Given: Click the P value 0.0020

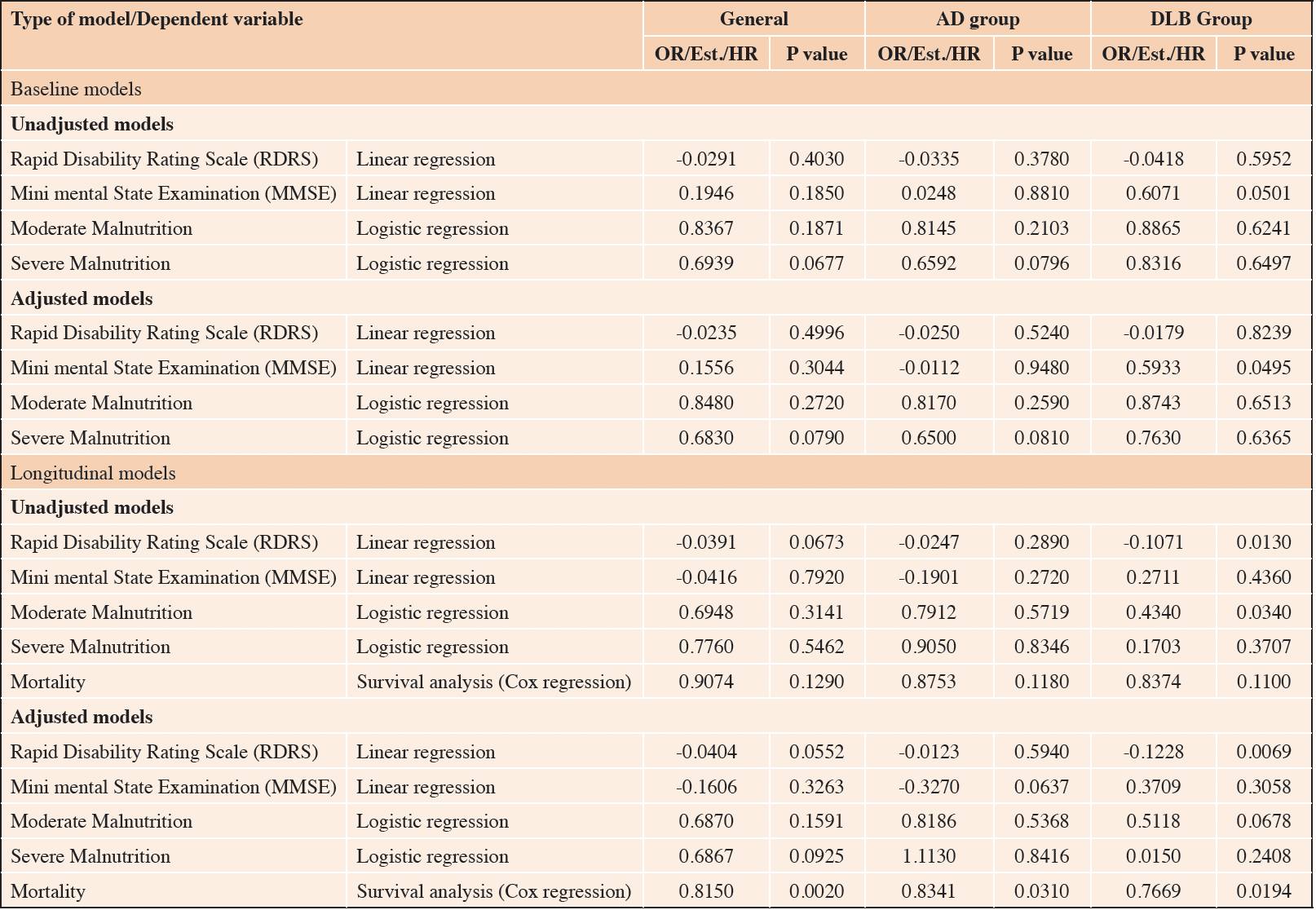Looking at the screenshot, I should point(816,891).
